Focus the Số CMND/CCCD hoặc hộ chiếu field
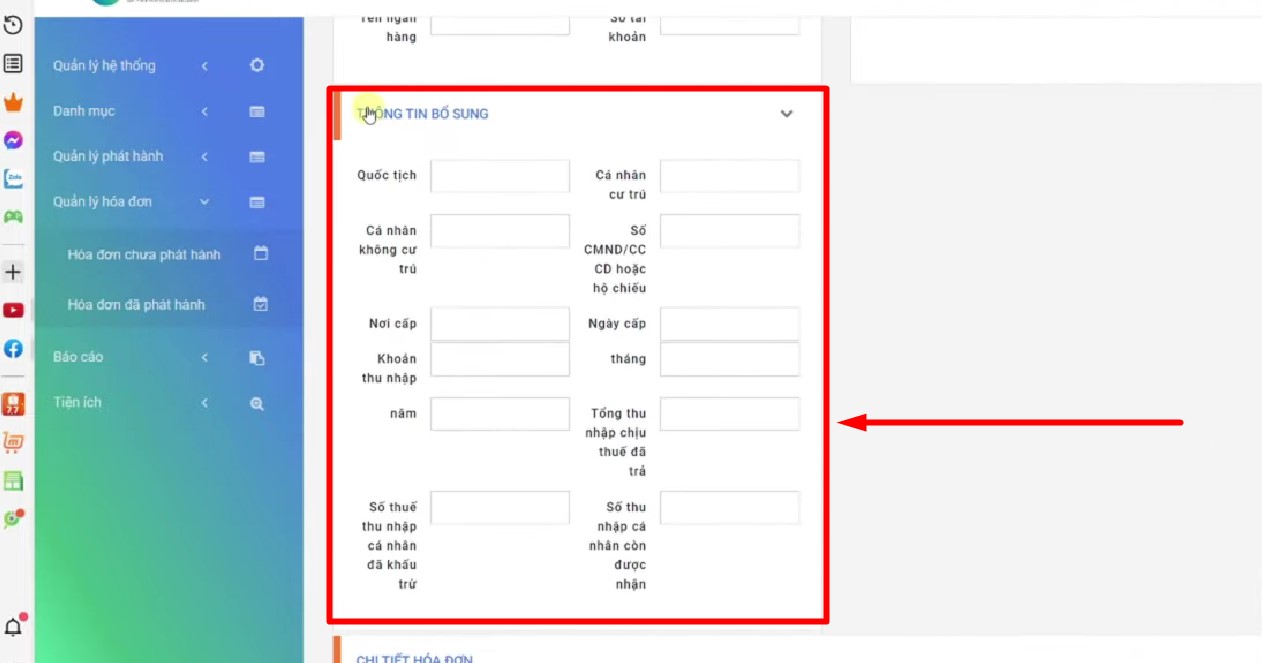The image size is (1262, 663). tap(730, 231)
